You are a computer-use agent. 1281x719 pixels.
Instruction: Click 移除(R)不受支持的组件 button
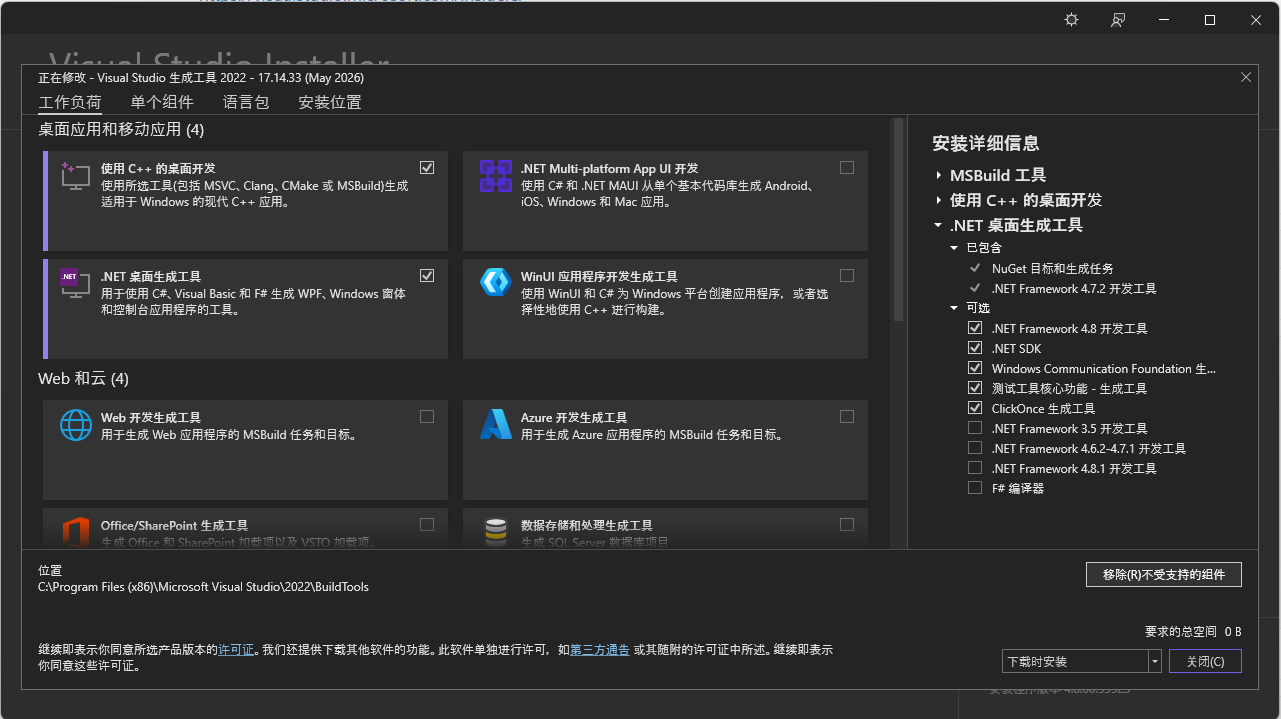coord(1164,574)
